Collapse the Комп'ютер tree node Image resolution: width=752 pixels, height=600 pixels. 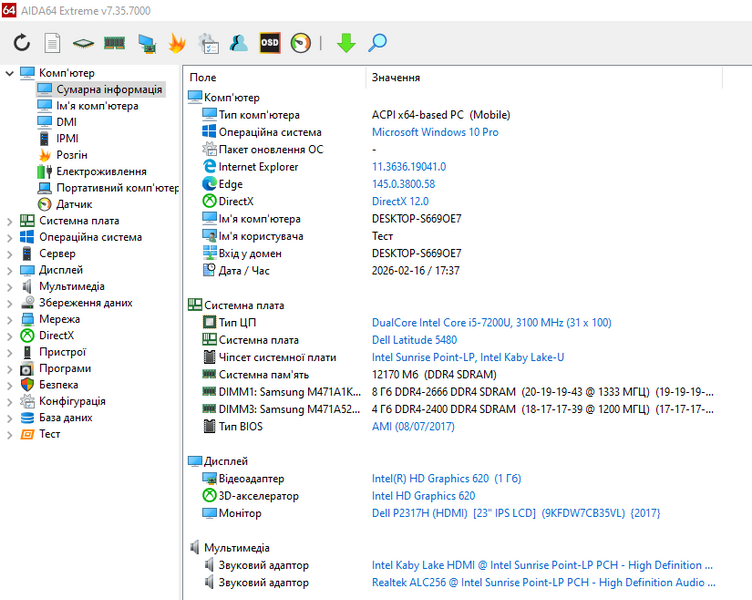click(9, 73)
